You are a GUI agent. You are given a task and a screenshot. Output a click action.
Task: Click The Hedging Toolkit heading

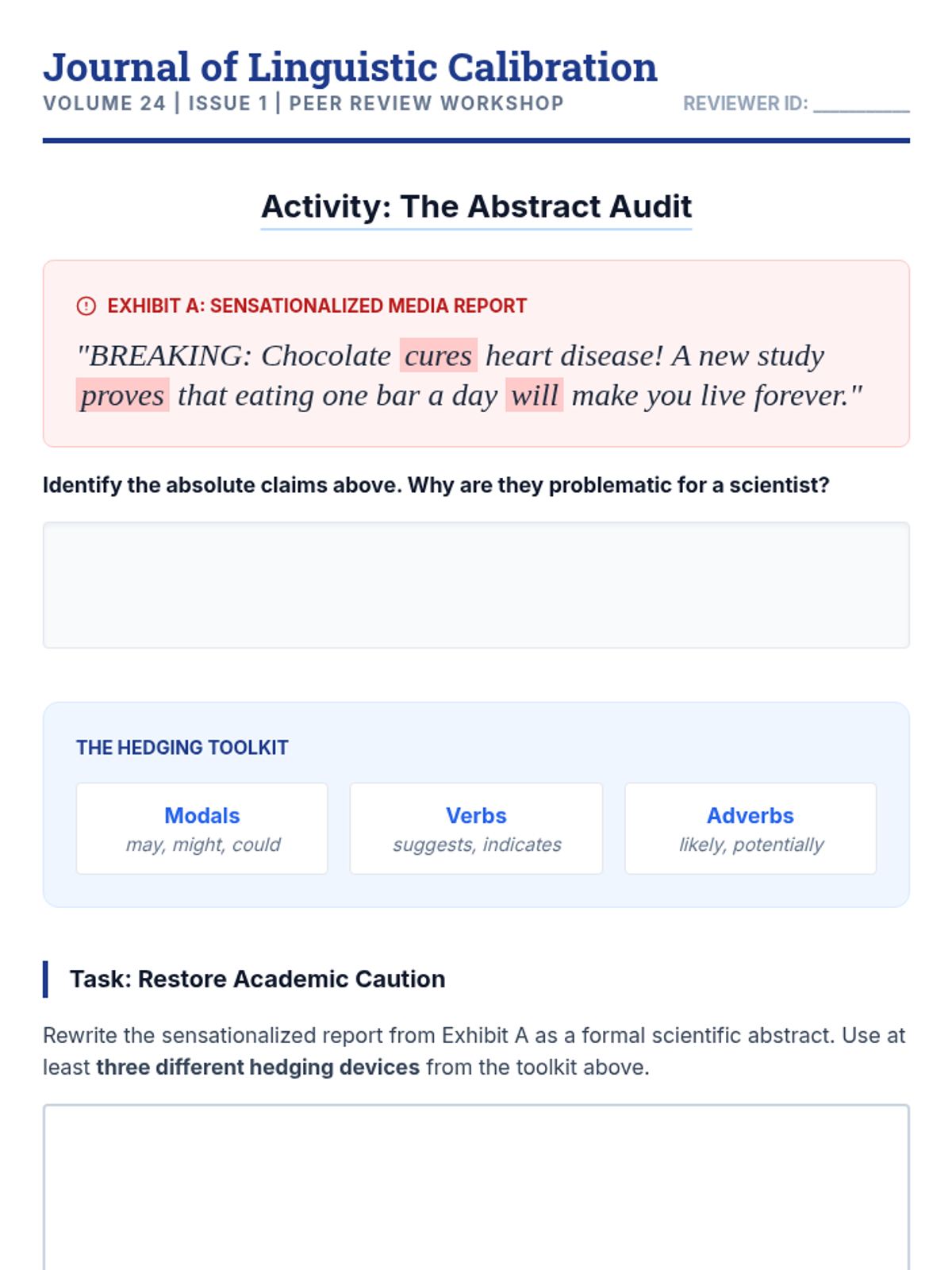point(182,748)
